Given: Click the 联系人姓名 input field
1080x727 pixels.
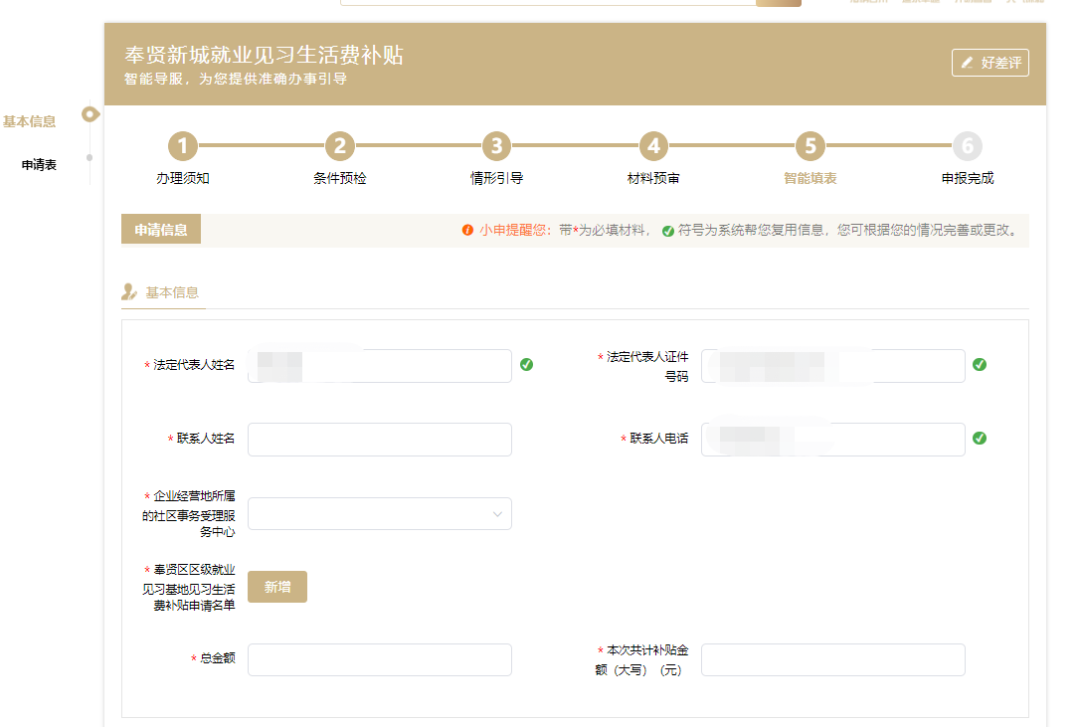Looking at the screenshot, I should pos(379,438).
